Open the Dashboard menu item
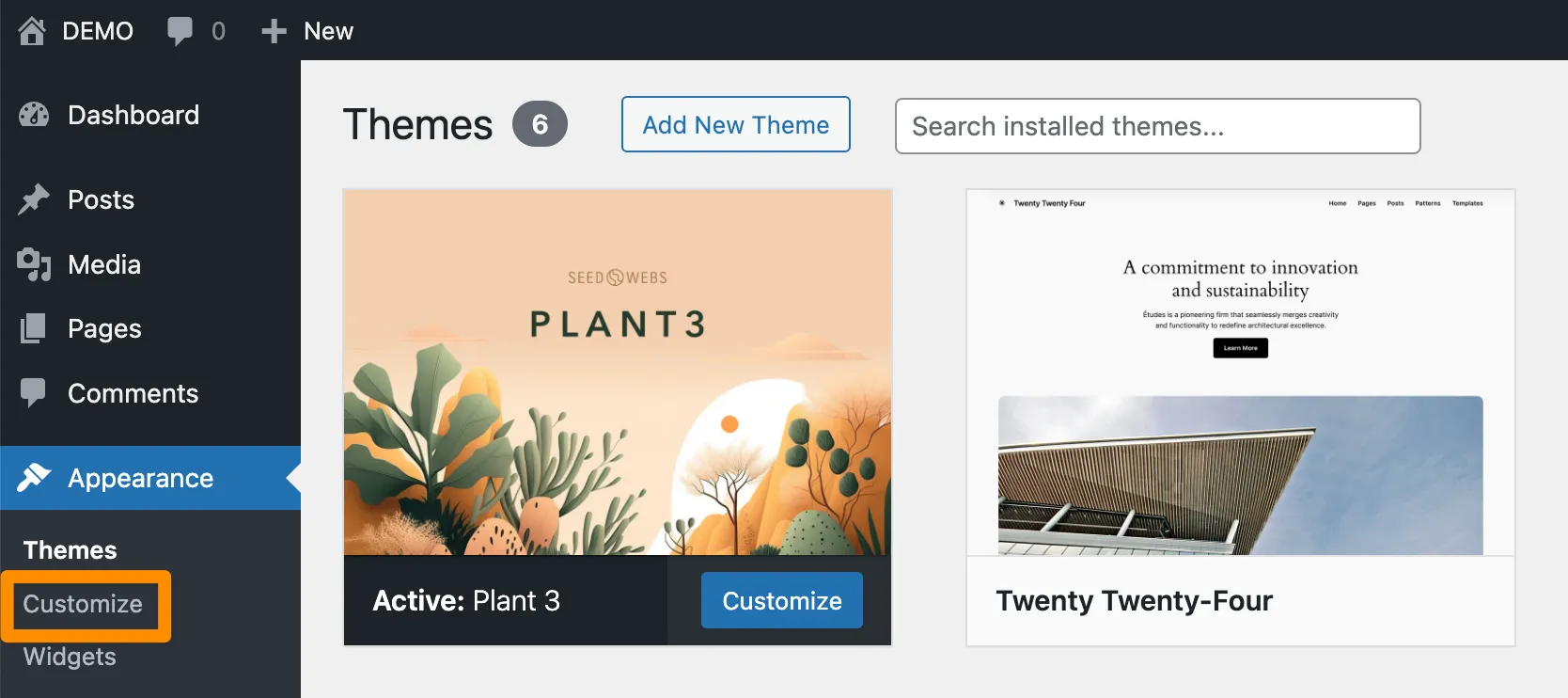Viewport: 1568px width, 698px height. click(x=133, y=115)
